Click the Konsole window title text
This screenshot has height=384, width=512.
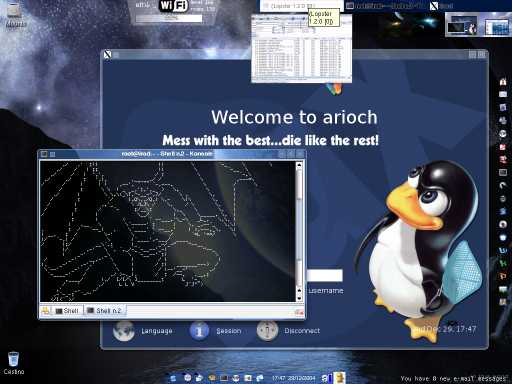[167, 154]
